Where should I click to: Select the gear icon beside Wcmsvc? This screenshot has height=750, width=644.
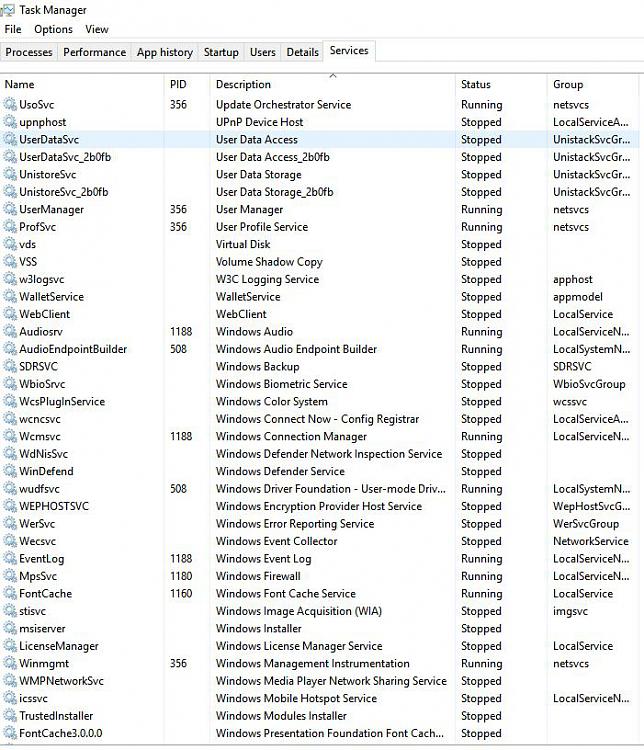pyautogui.click(x=10, y=436)
